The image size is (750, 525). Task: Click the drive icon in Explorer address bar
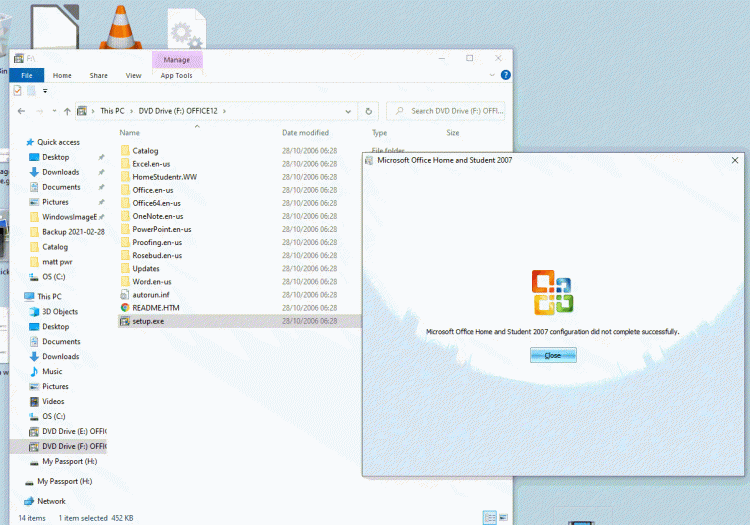(82, 111)
